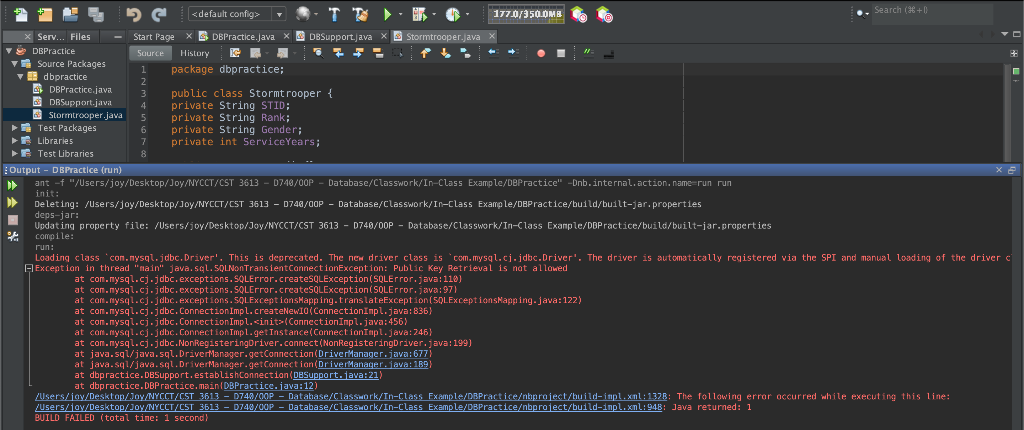Click the globe browser icon
The height and width of the screenshot is (430, 1024).
(x=303, y=14)
